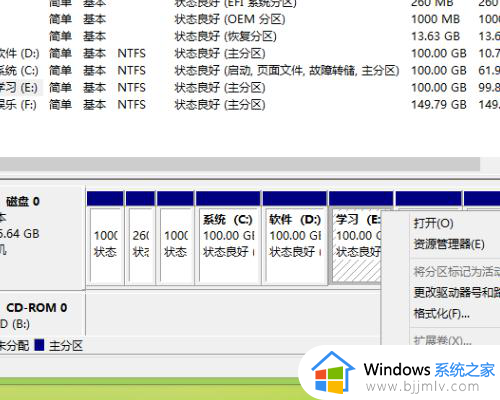Select the 娱乐 (F:) volume row

point(250,105)
